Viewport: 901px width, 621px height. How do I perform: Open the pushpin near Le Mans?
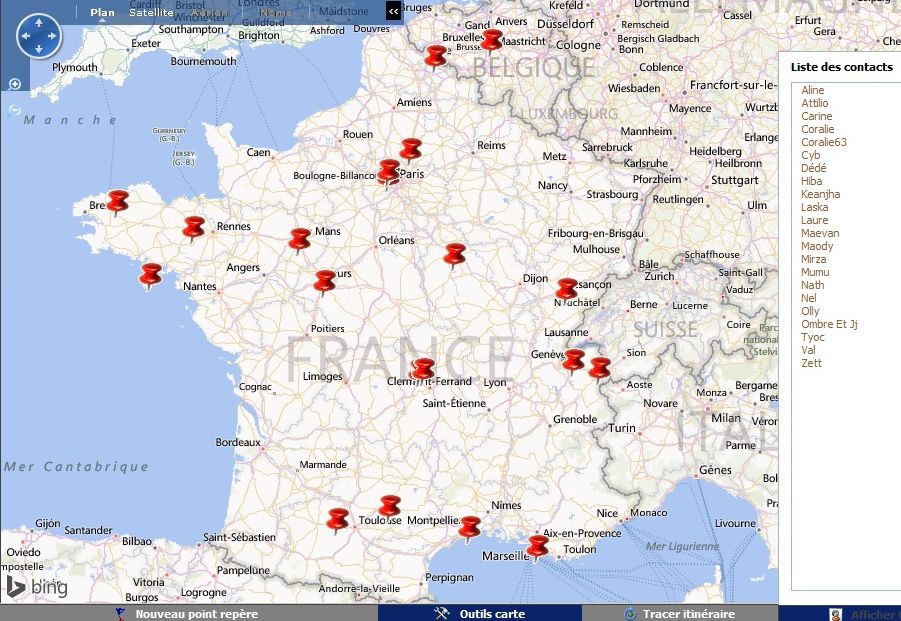point(300,239)
